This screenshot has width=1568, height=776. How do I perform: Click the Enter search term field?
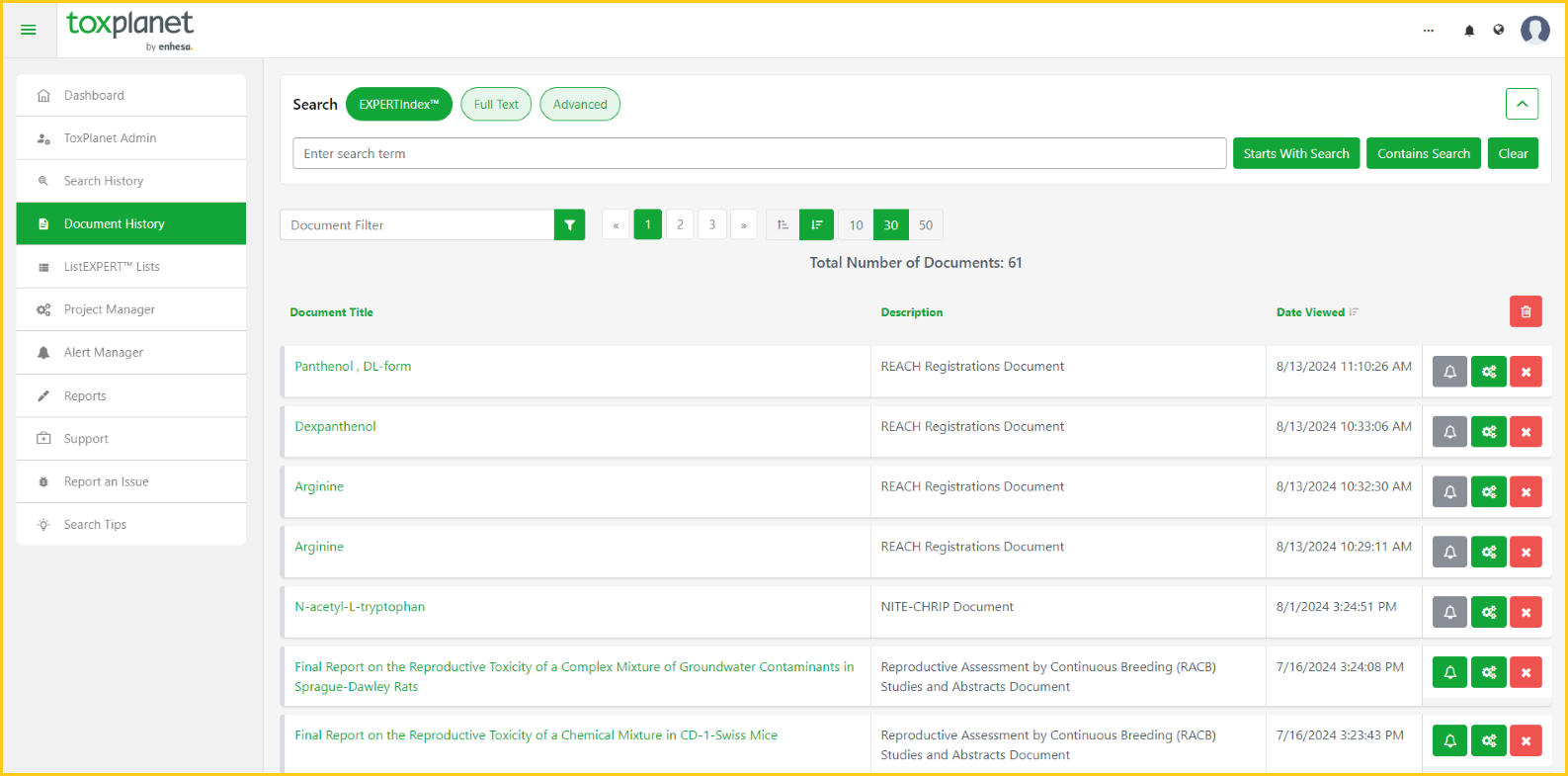759,153
